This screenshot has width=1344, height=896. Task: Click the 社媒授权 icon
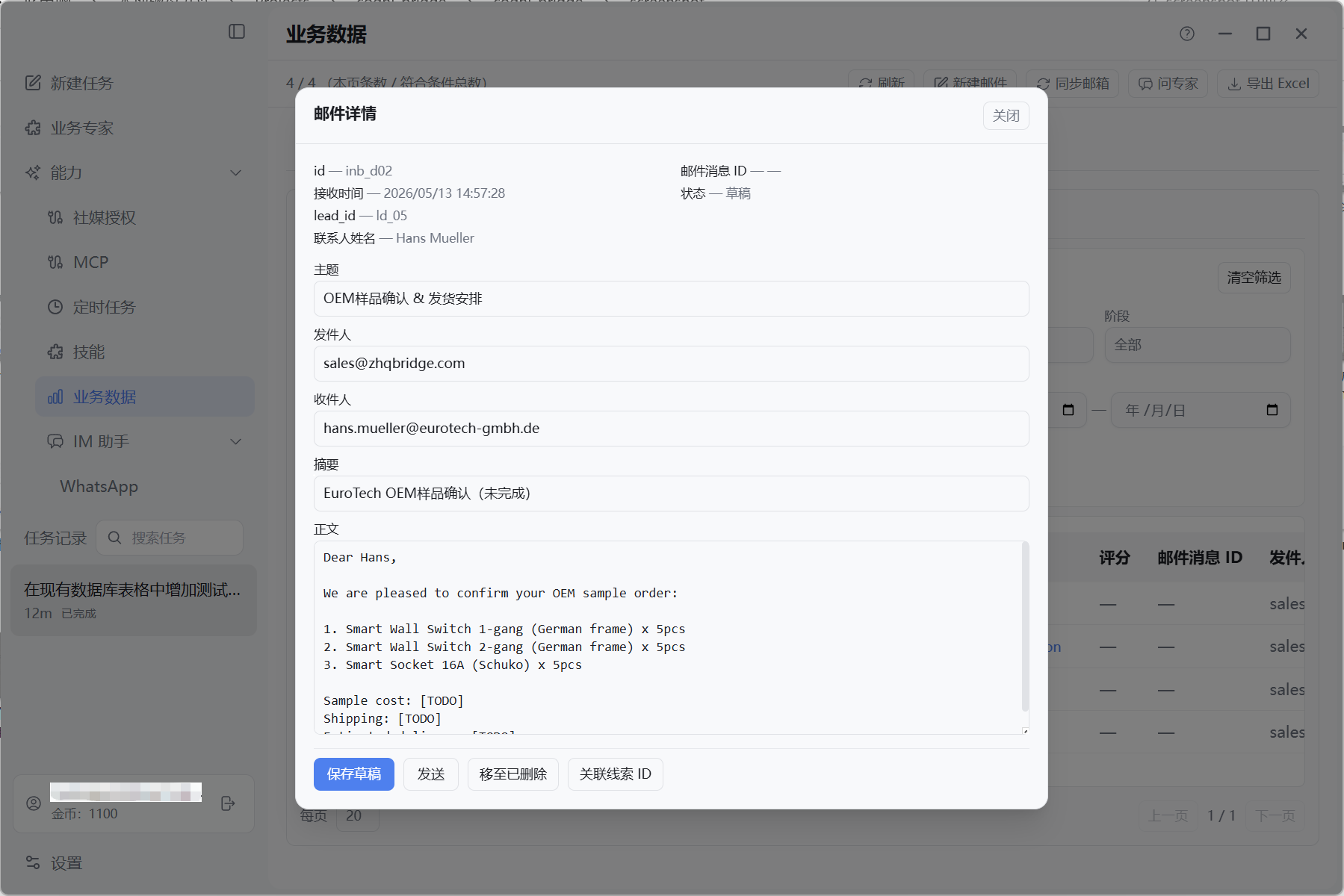[55, 217]
